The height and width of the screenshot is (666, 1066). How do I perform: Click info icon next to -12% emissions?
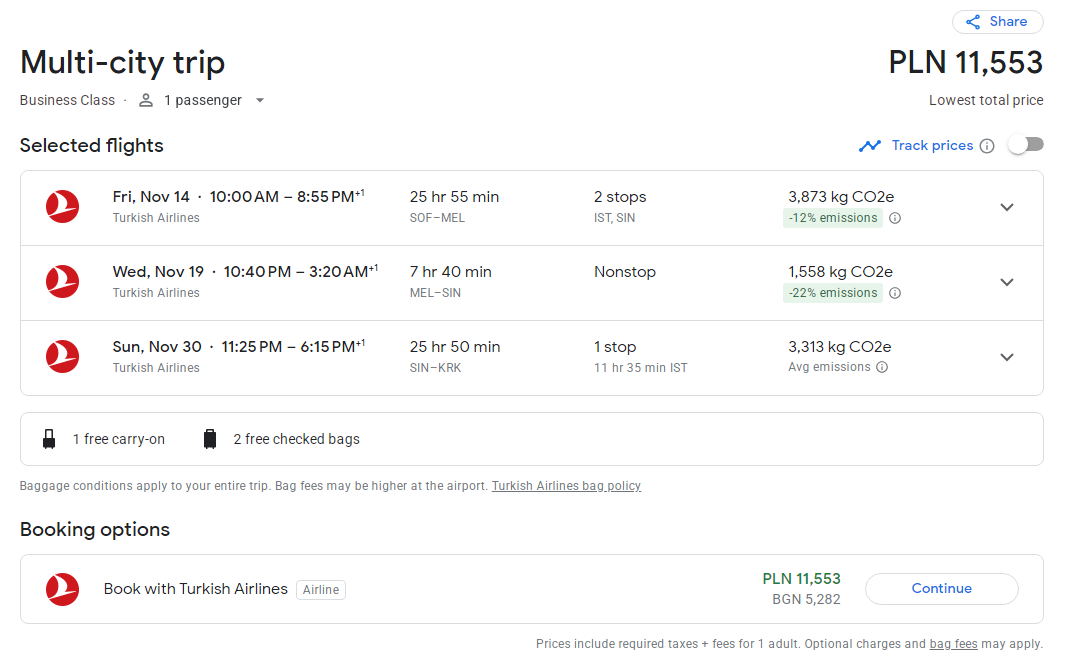895,218
